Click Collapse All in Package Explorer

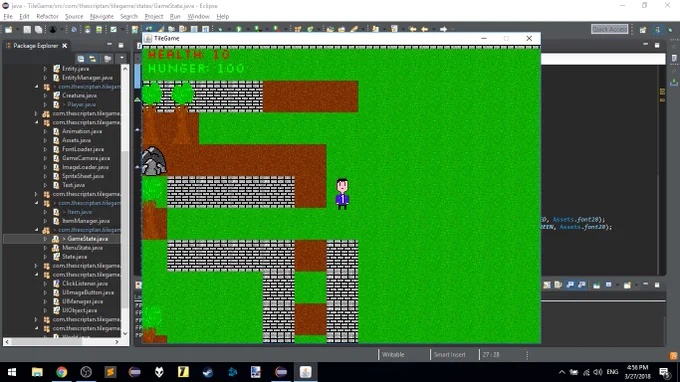81,58
